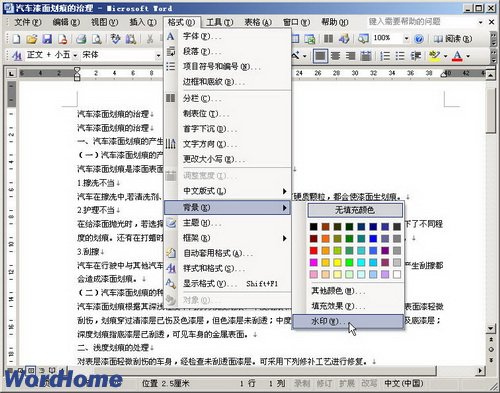This screenshot has height=393, width=500.
Task: Click the Document Map icon
Action: pyautogui.click(x=363, y=39)
